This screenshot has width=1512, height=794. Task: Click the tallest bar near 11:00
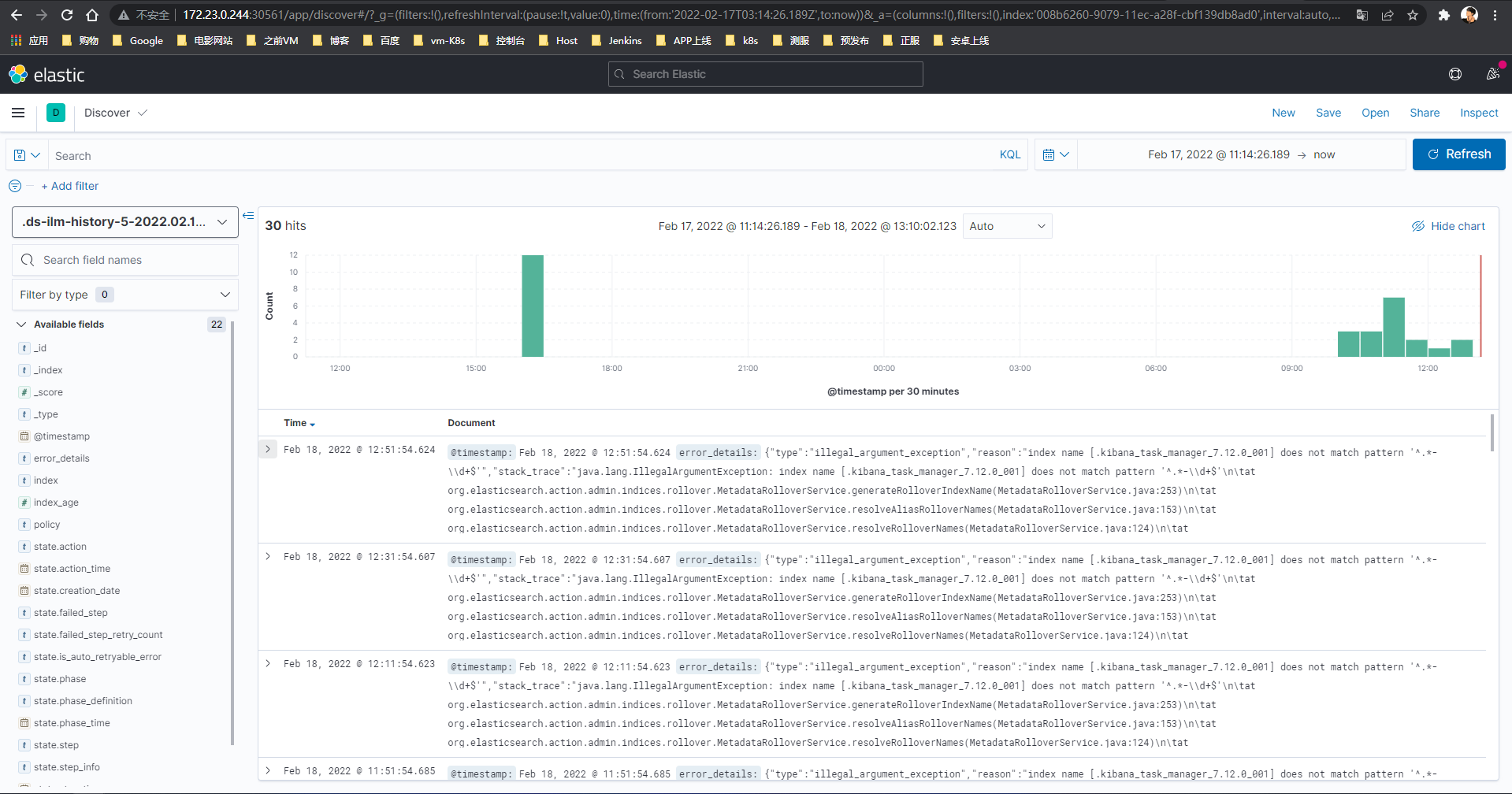1394,327
